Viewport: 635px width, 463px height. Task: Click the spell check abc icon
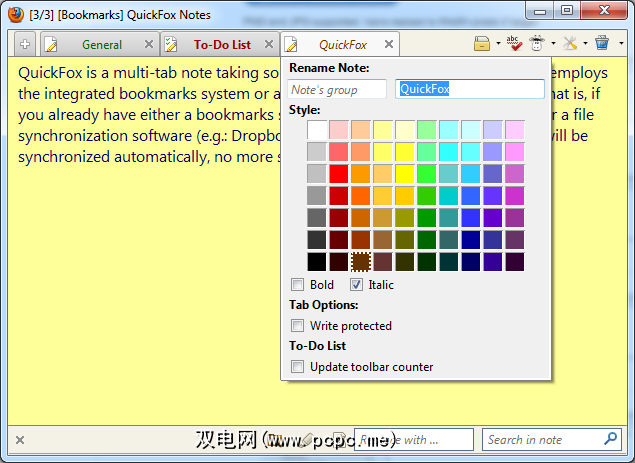click(x=514, y=44)
